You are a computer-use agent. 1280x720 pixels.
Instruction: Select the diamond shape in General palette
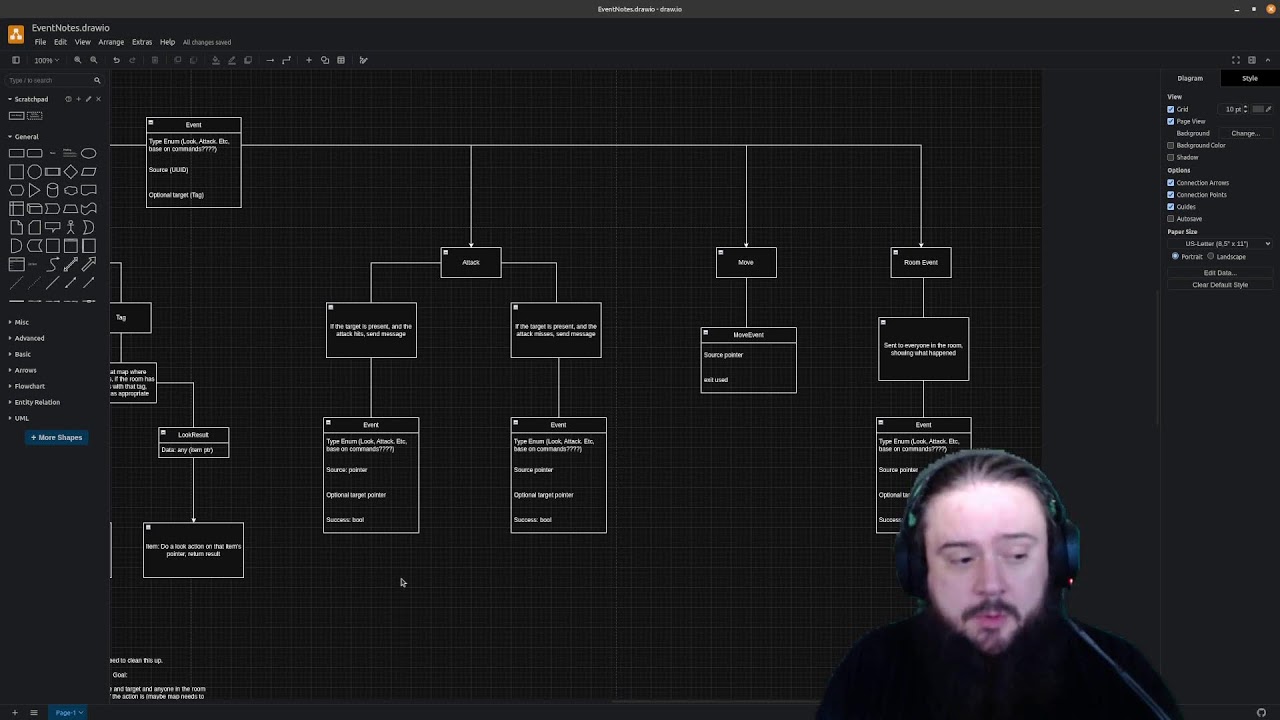point(70,171)
